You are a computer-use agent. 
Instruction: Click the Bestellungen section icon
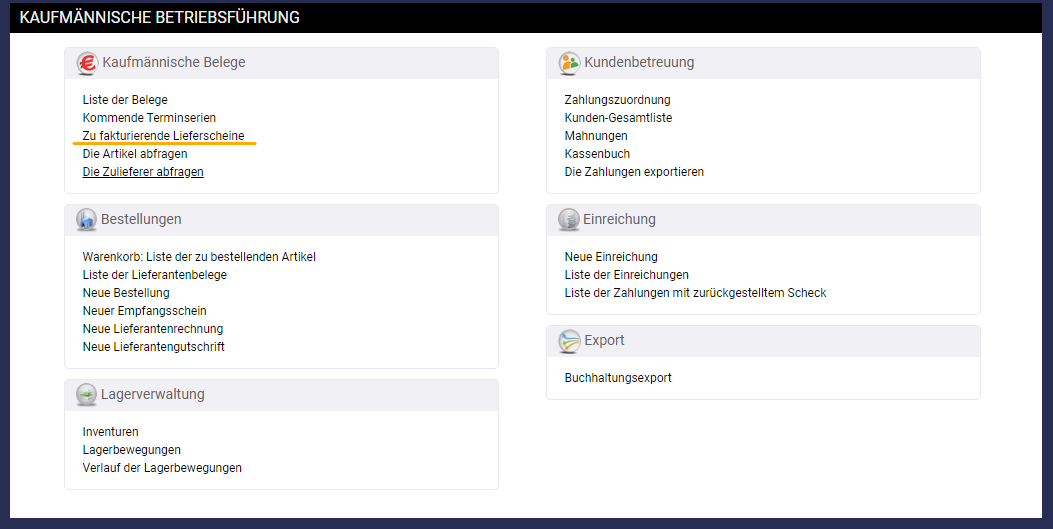(87, 220)
